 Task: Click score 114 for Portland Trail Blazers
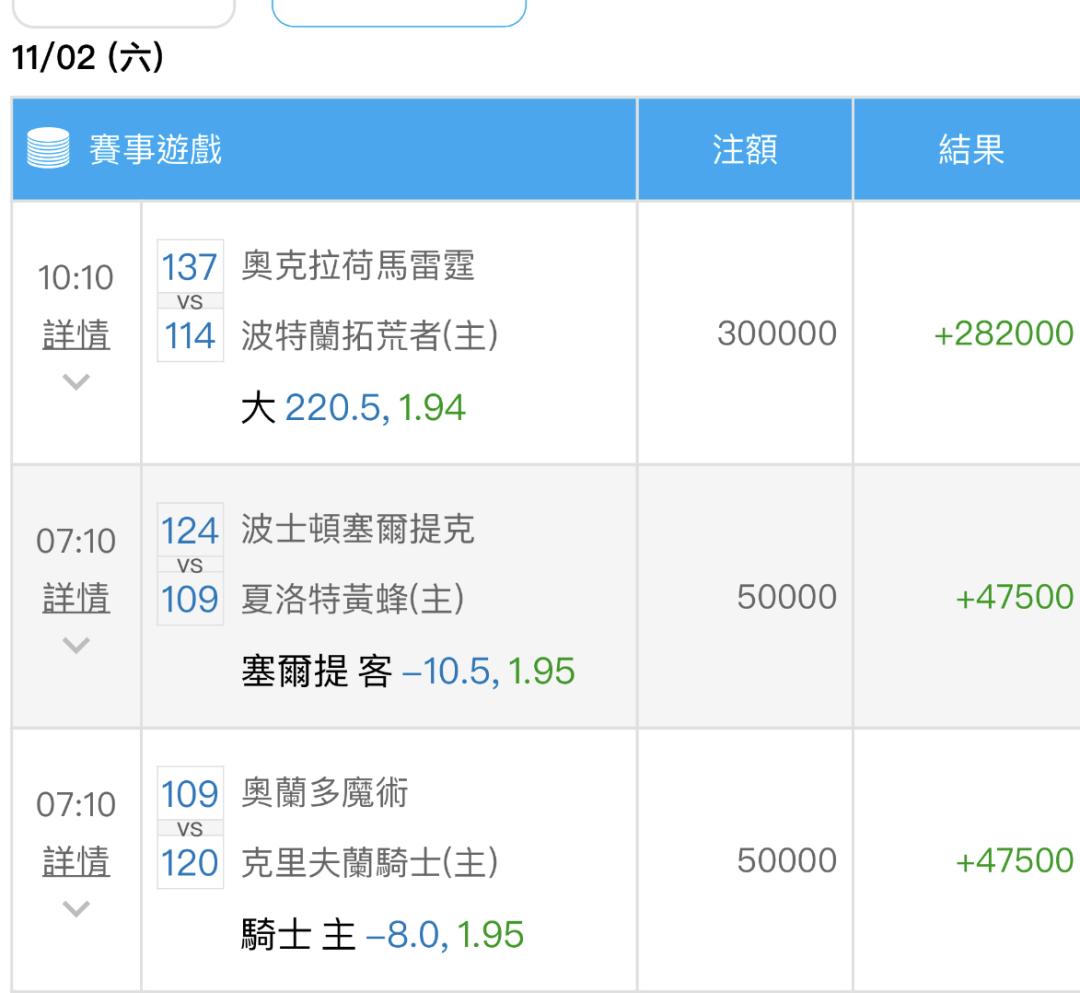coord(190,336)
